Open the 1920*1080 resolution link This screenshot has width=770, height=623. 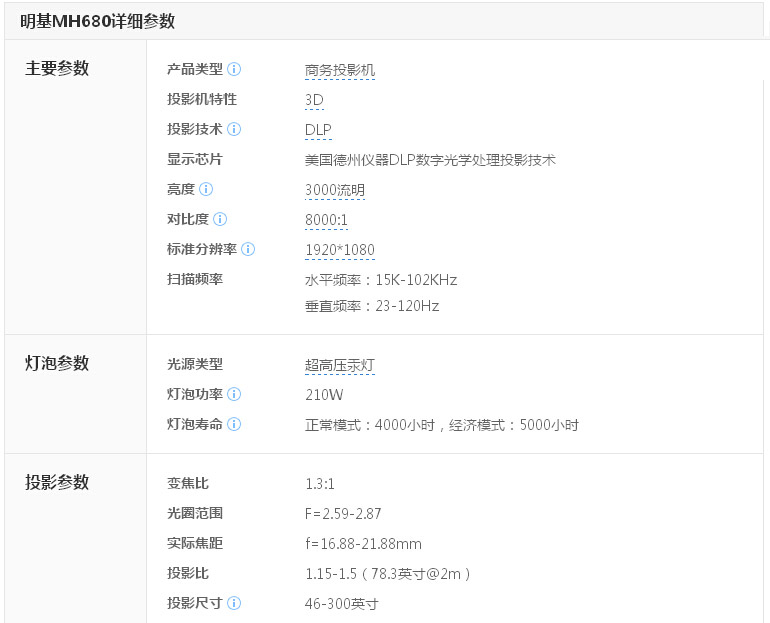tap(340, 250)
